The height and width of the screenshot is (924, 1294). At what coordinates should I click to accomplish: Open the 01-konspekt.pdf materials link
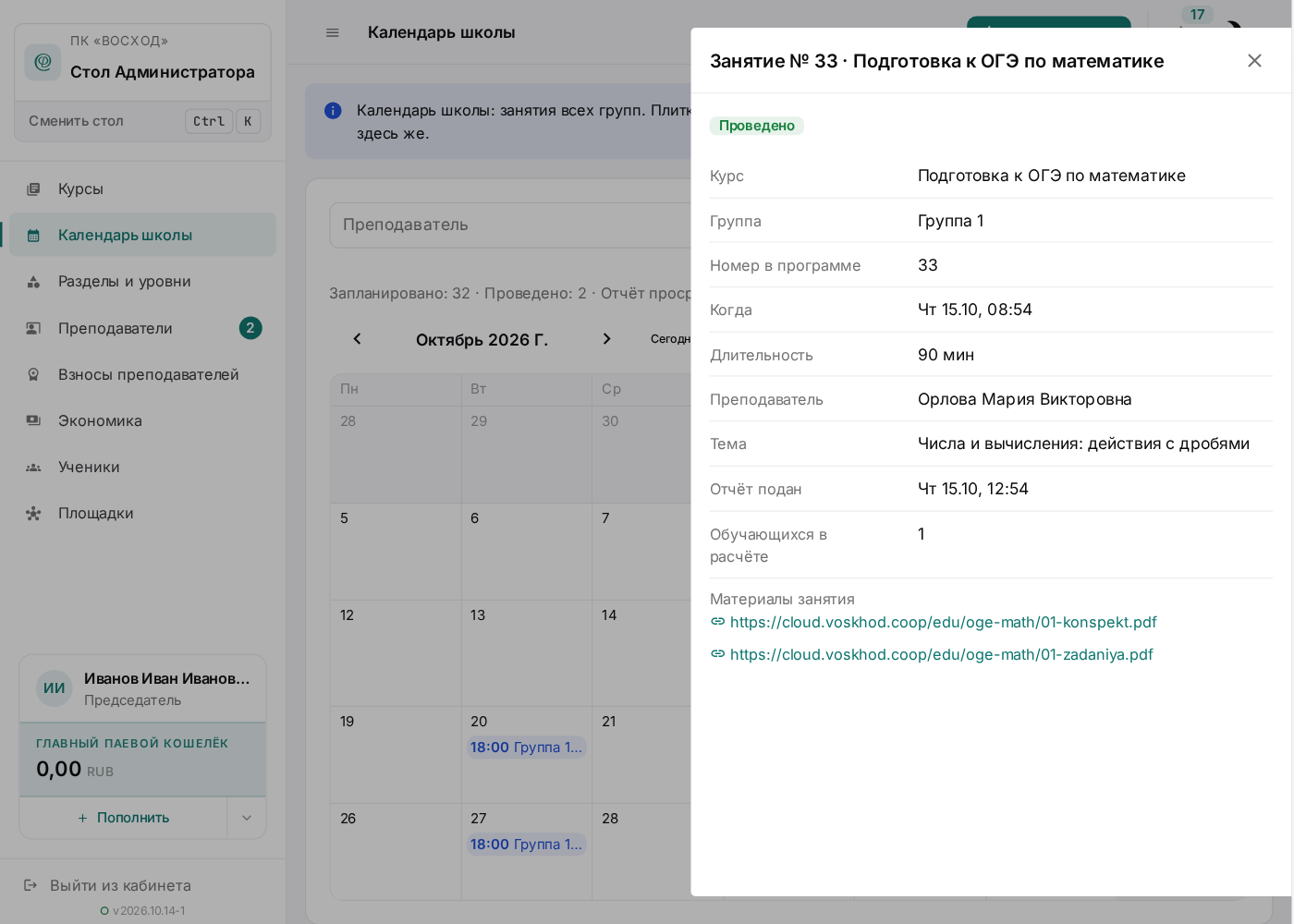[x=943, y=622]
